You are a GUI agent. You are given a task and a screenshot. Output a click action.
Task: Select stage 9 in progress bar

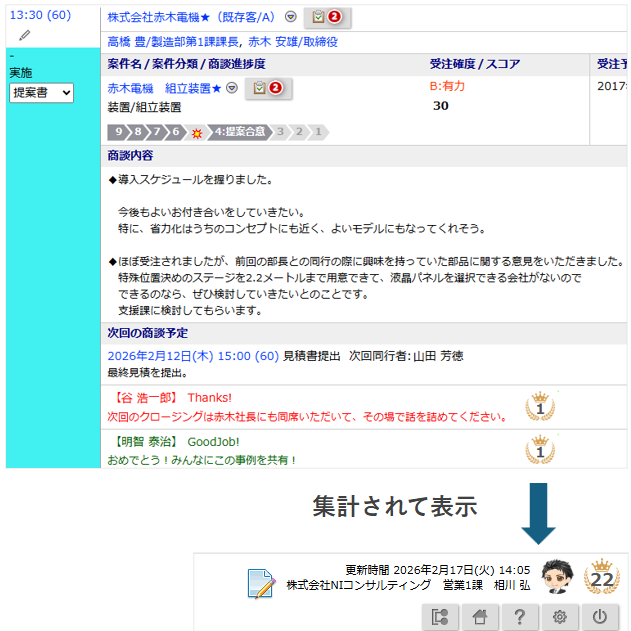click(118, 131)
